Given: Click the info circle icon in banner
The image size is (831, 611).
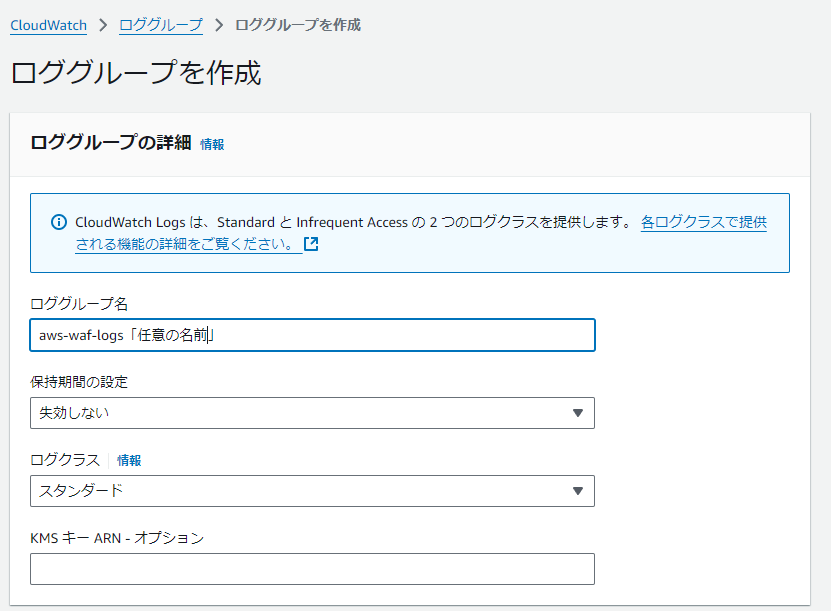Looking at the screenshot, I should pyautogui.click(x=59, y=222).
